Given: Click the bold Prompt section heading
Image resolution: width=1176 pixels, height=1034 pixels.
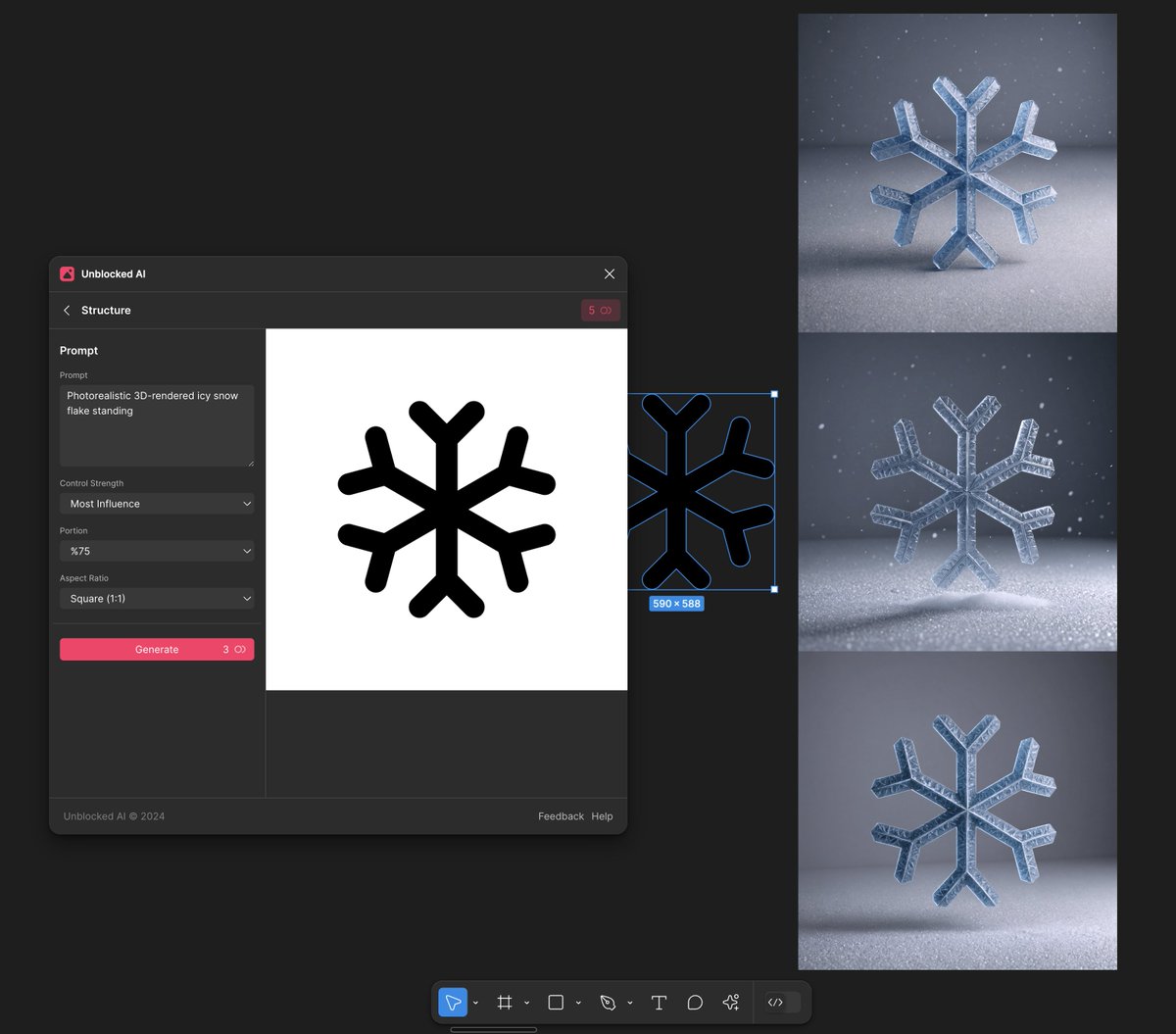Looking at the screenshot, I should click(x=79, y=351).
